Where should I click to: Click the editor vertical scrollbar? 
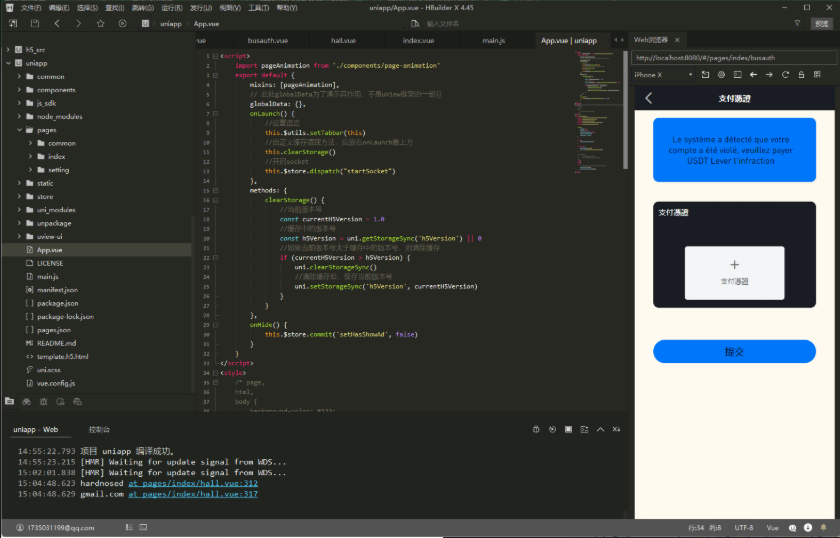click(x=625, y=110)
